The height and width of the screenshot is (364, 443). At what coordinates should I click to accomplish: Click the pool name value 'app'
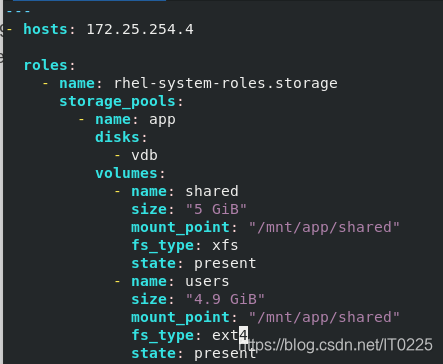(x=162, y=120)
